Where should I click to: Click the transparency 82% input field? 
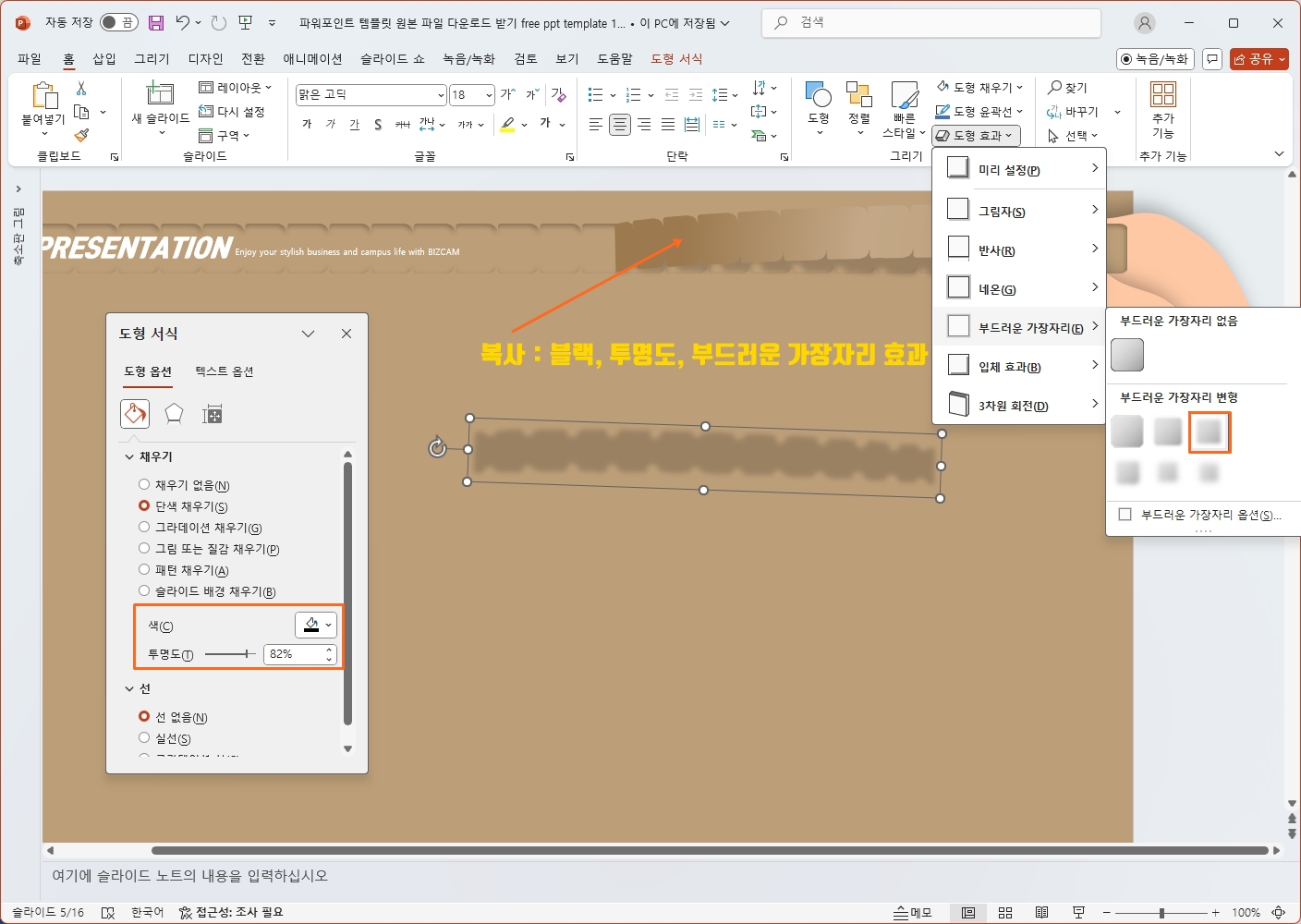pyautogui.click(x=294, y=654)
